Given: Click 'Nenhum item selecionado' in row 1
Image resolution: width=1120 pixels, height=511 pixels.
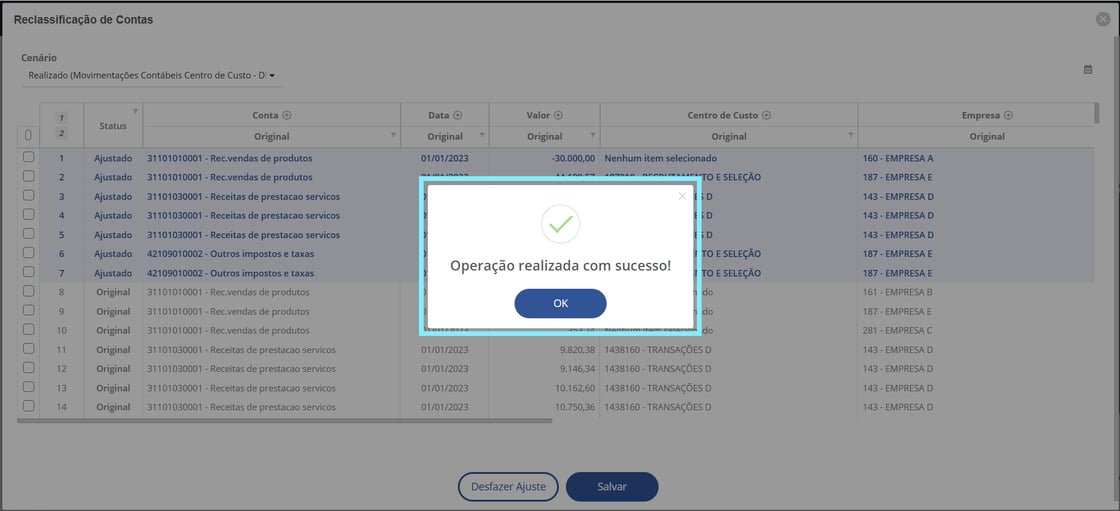Looking at the screenshot, I should [x=661, y=158].
